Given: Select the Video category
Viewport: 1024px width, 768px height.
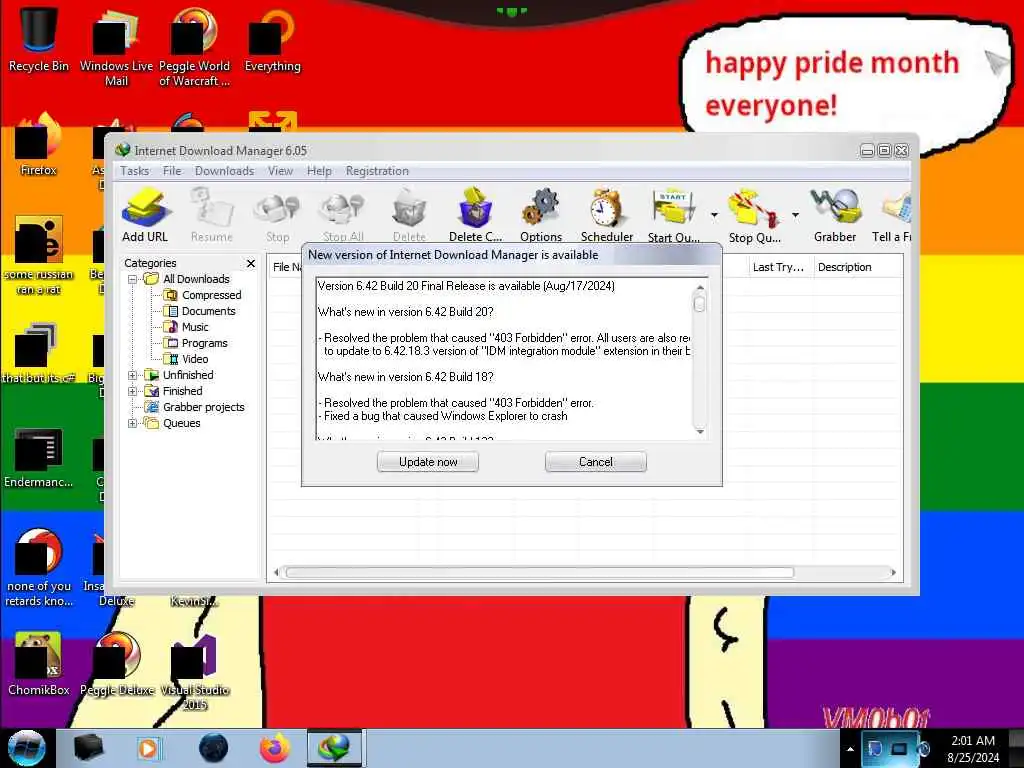Looking at the screenshot, I should pos(194,359).
